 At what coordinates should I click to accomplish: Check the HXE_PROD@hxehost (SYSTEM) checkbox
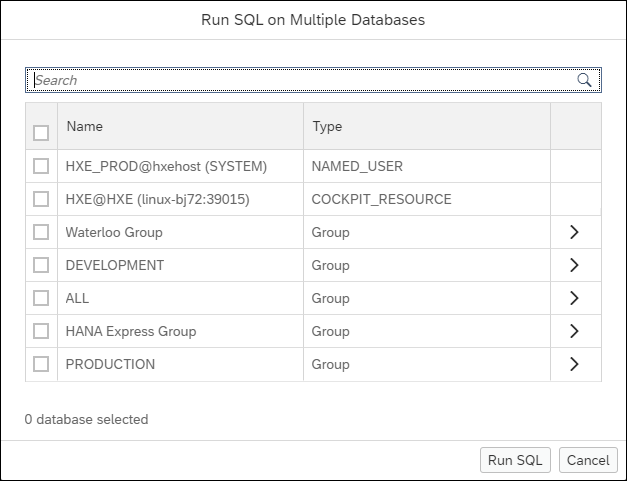click(x=41, y=166)
